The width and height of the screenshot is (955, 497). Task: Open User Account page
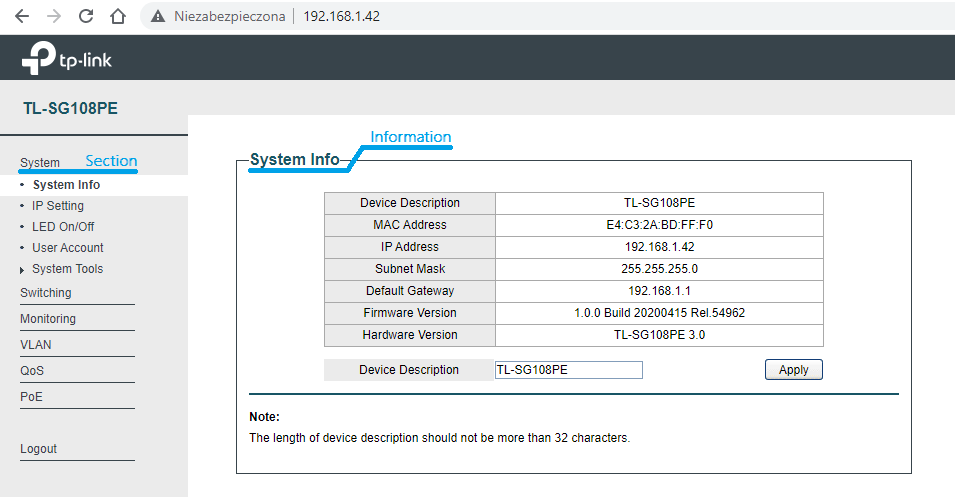point(68,248)
